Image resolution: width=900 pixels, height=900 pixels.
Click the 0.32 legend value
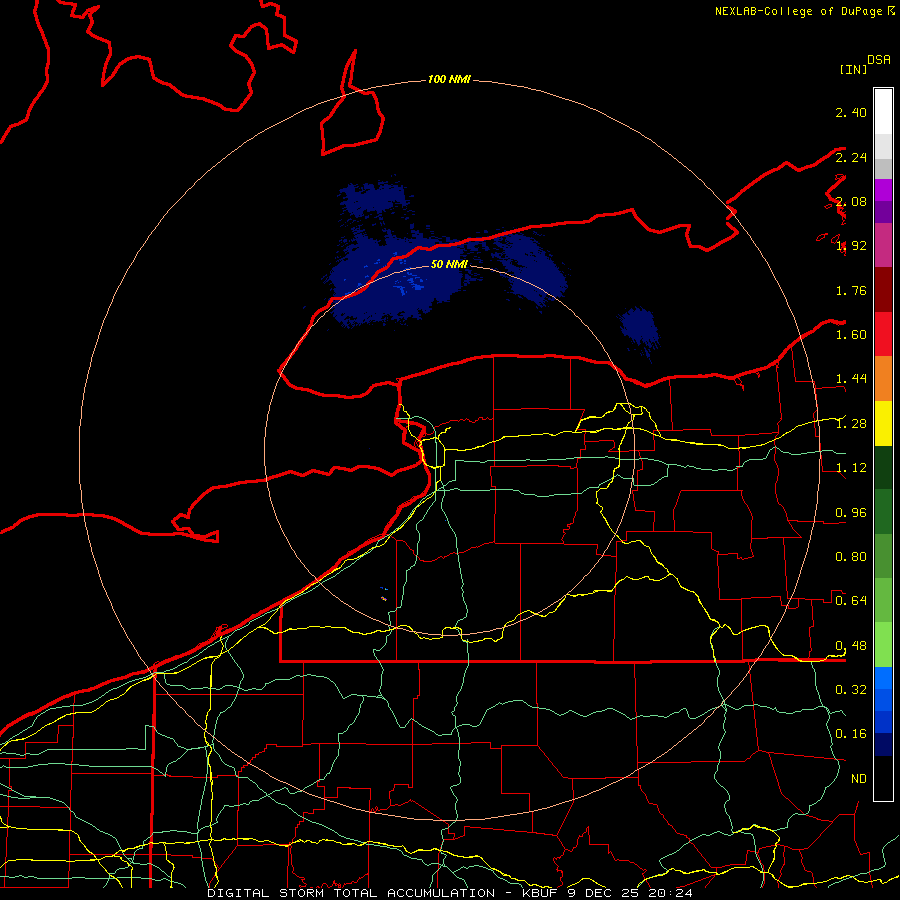click(x=851, y=690)
